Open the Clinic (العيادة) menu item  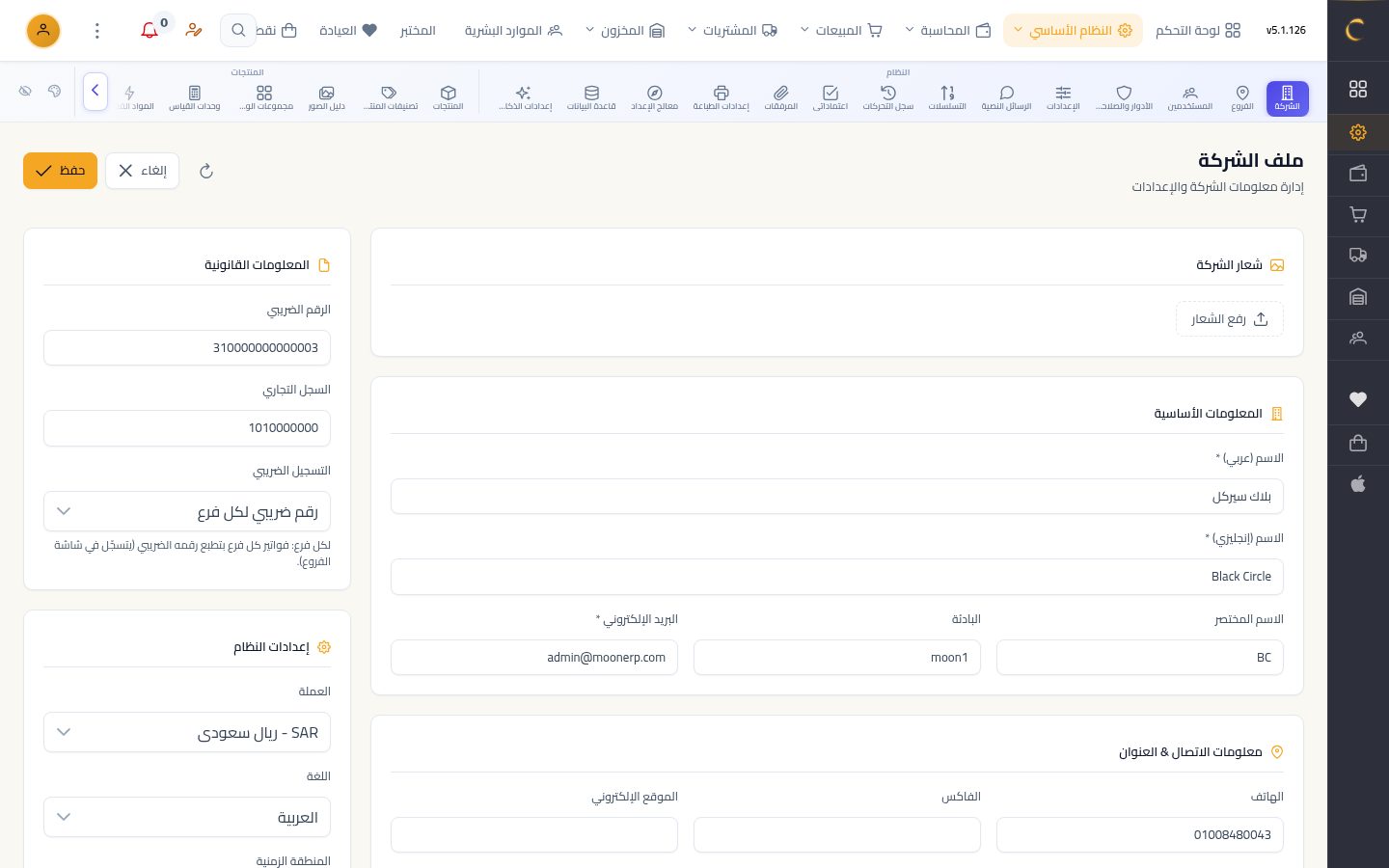pyautogui.click(x=348, y=31)
